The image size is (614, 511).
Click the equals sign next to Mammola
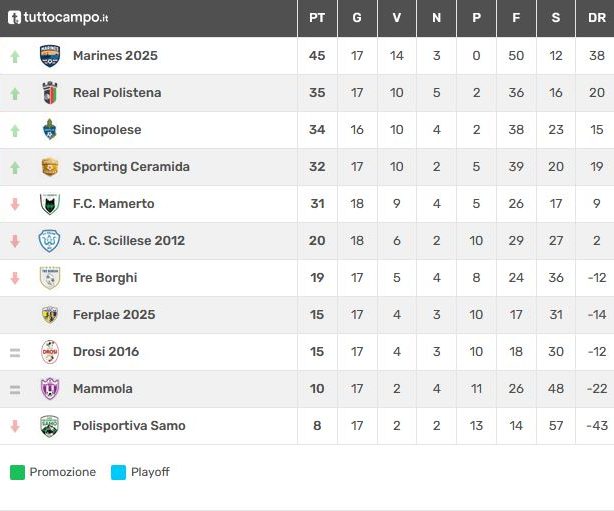click(15, 389)
